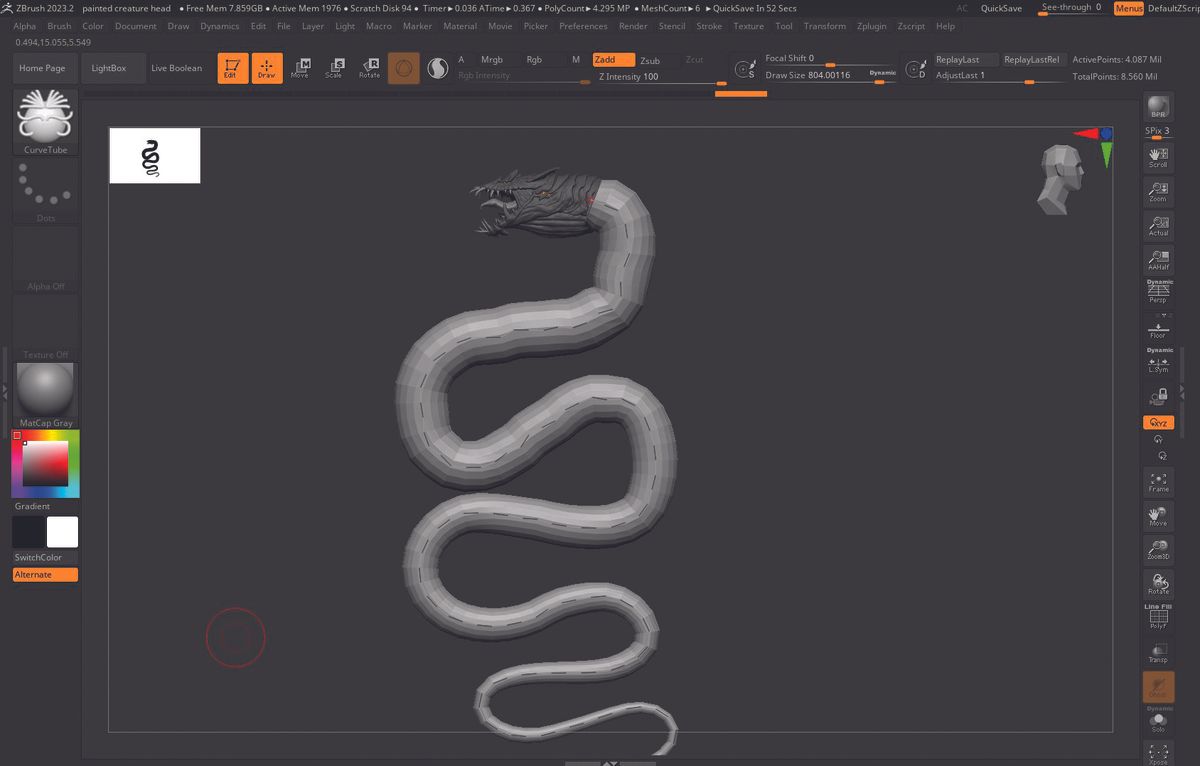Image resolution: width=1200 pixels, height=766 pixels.
Task: Turn on Solo mode
Action: coord(1157,722)
